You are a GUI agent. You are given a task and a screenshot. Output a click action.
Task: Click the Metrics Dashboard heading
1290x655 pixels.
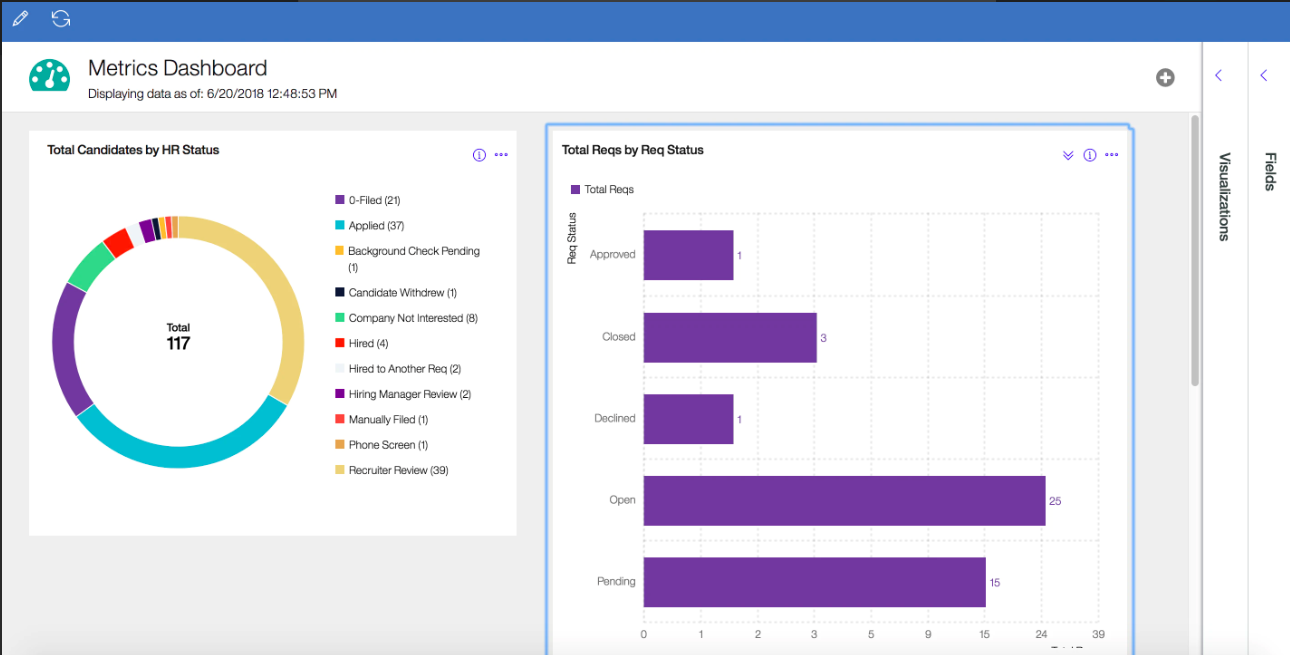178,68
